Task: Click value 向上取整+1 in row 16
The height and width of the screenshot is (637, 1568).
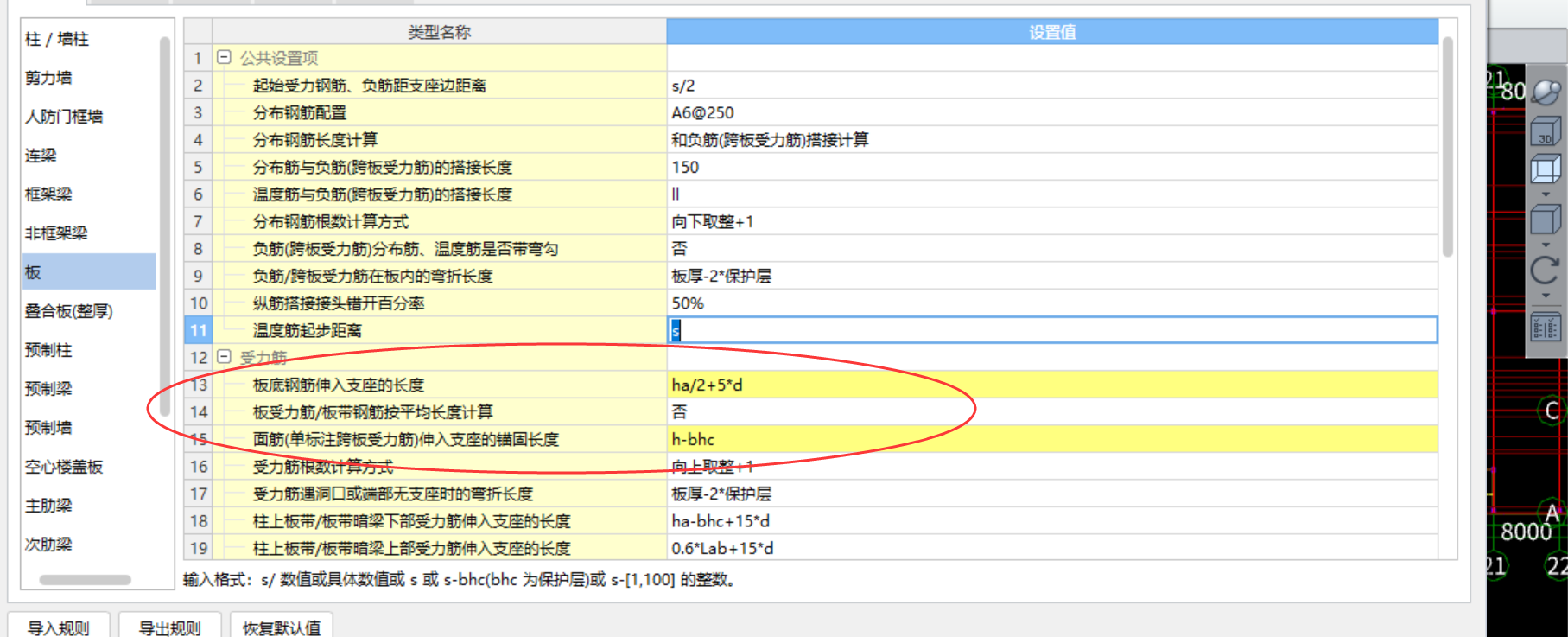Action: click(713, 467)
